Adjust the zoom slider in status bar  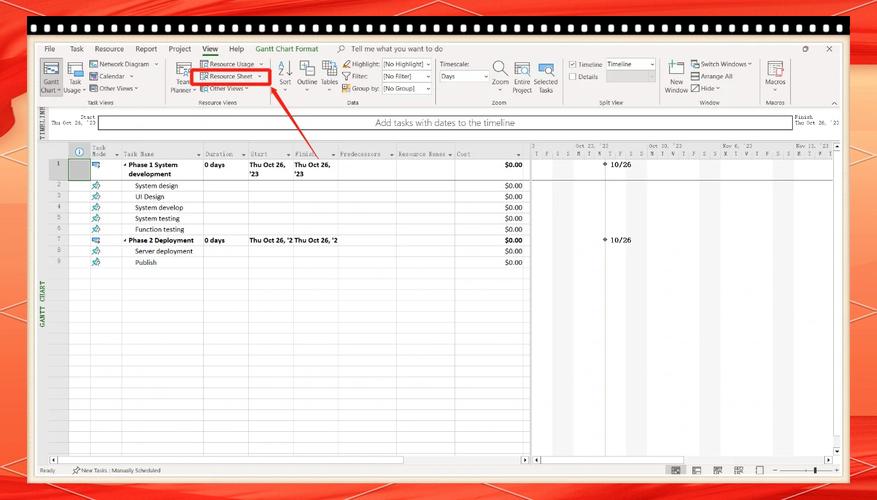pyautogui.click(x=814, y=470)
